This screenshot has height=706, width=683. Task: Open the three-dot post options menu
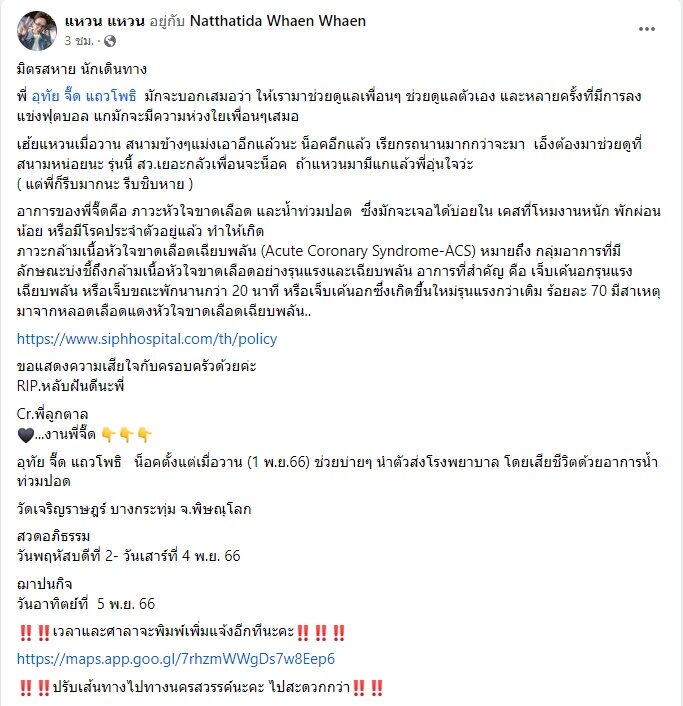[647, 29]
